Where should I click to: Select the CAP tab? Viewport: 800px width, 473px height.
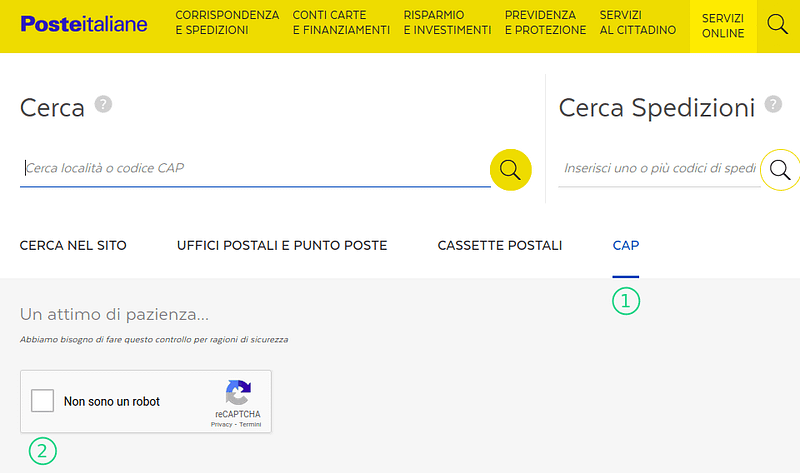pos(626,245)
